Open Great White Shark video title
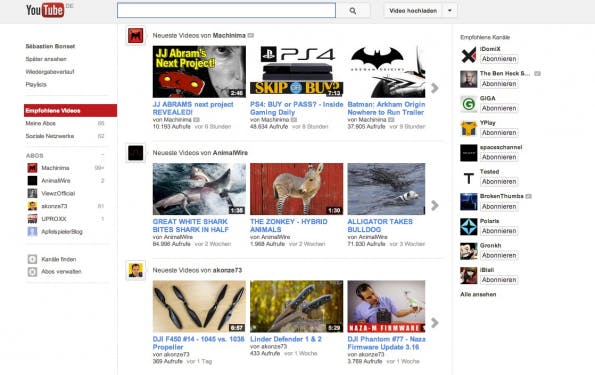 (190, 225)
